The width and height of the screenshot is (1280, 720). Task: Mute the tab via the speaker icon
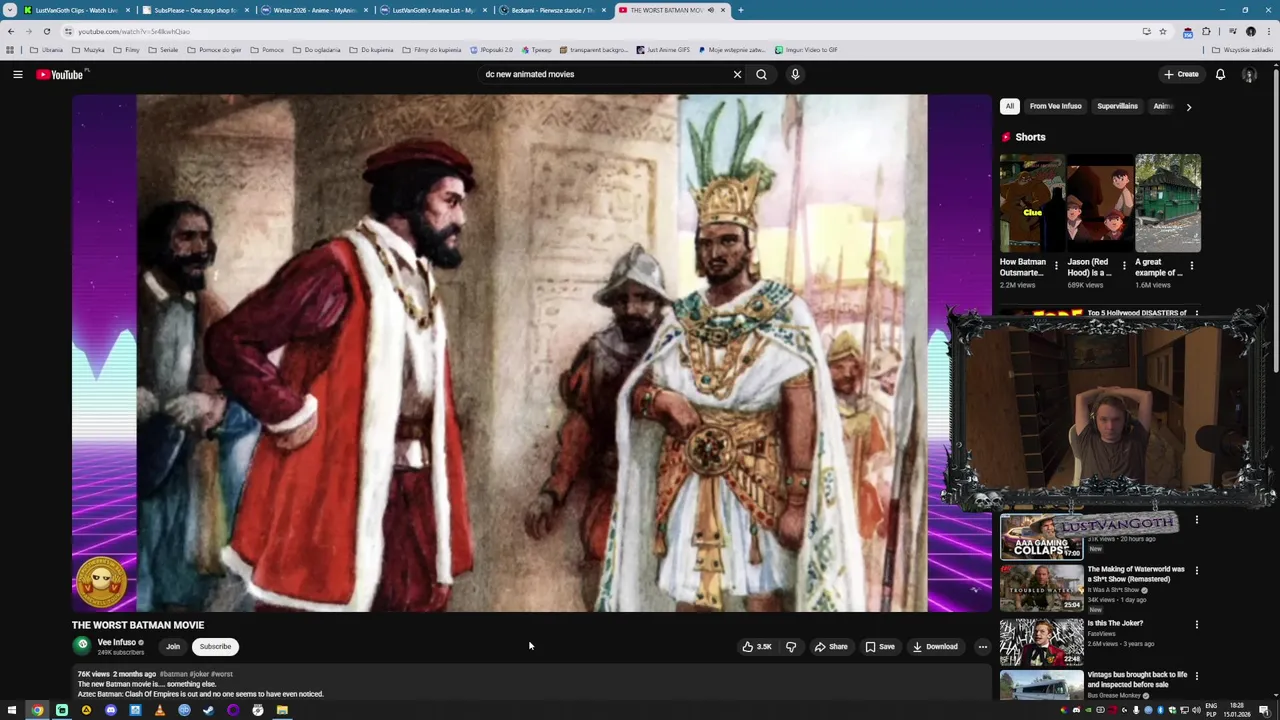711,10
